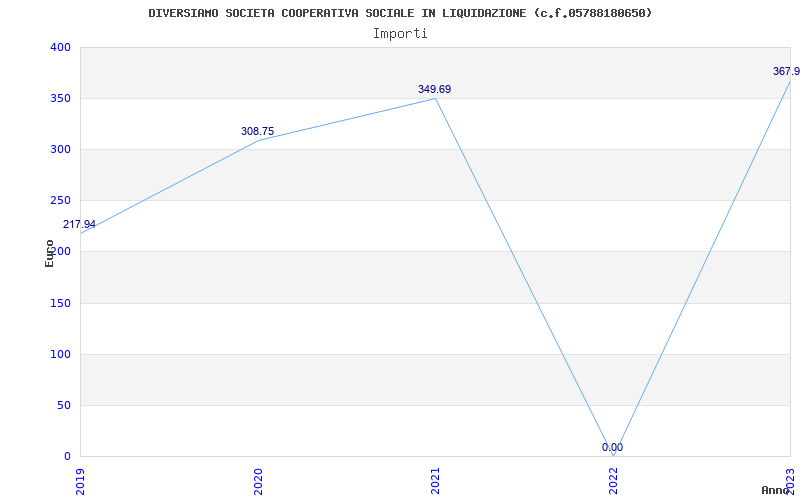
Task: Click the 350 y-axis value
Action: click(60, 98)
